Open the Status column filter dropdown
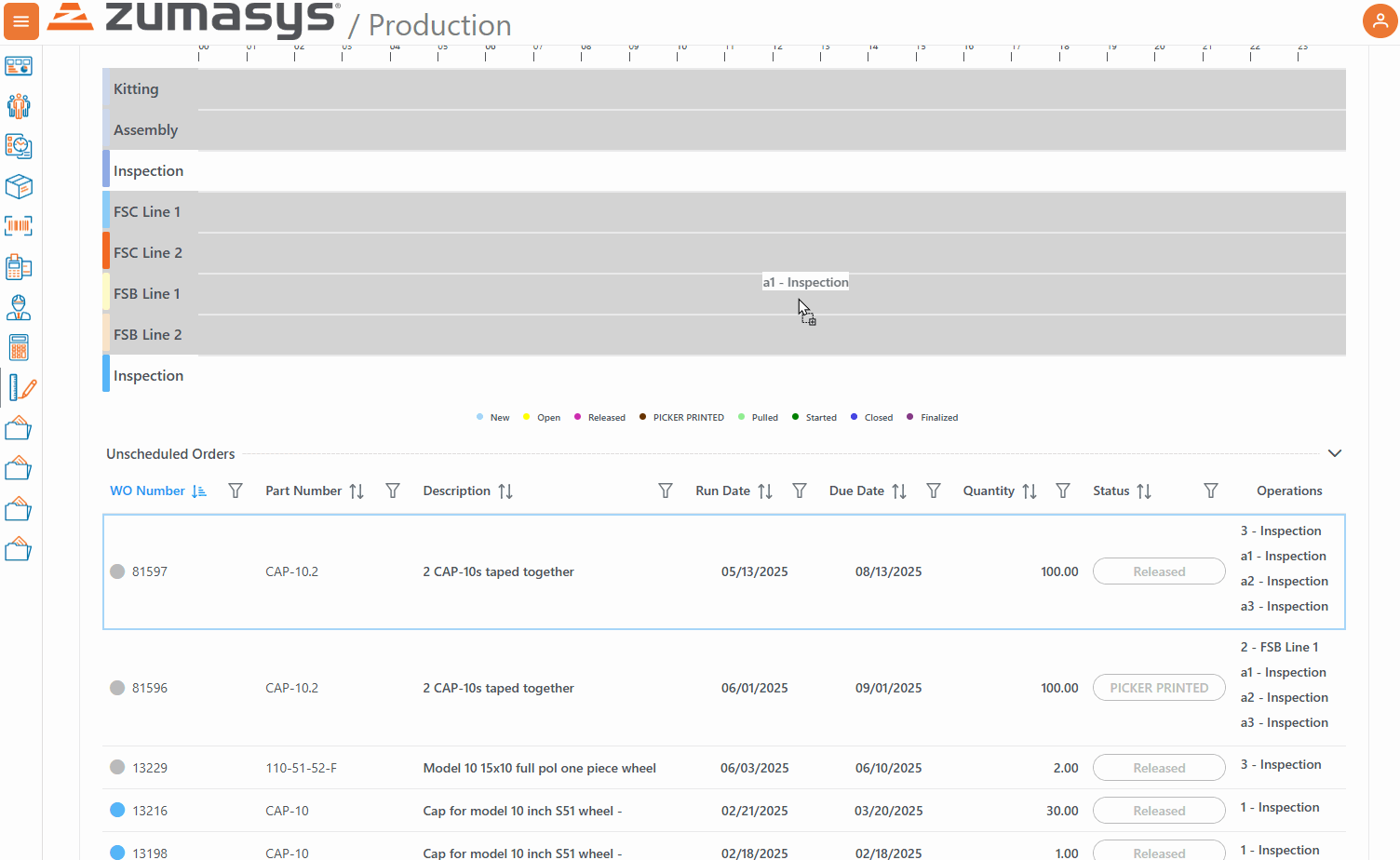This screenshot has height=860, width=1400. (x=1210, y=490)
